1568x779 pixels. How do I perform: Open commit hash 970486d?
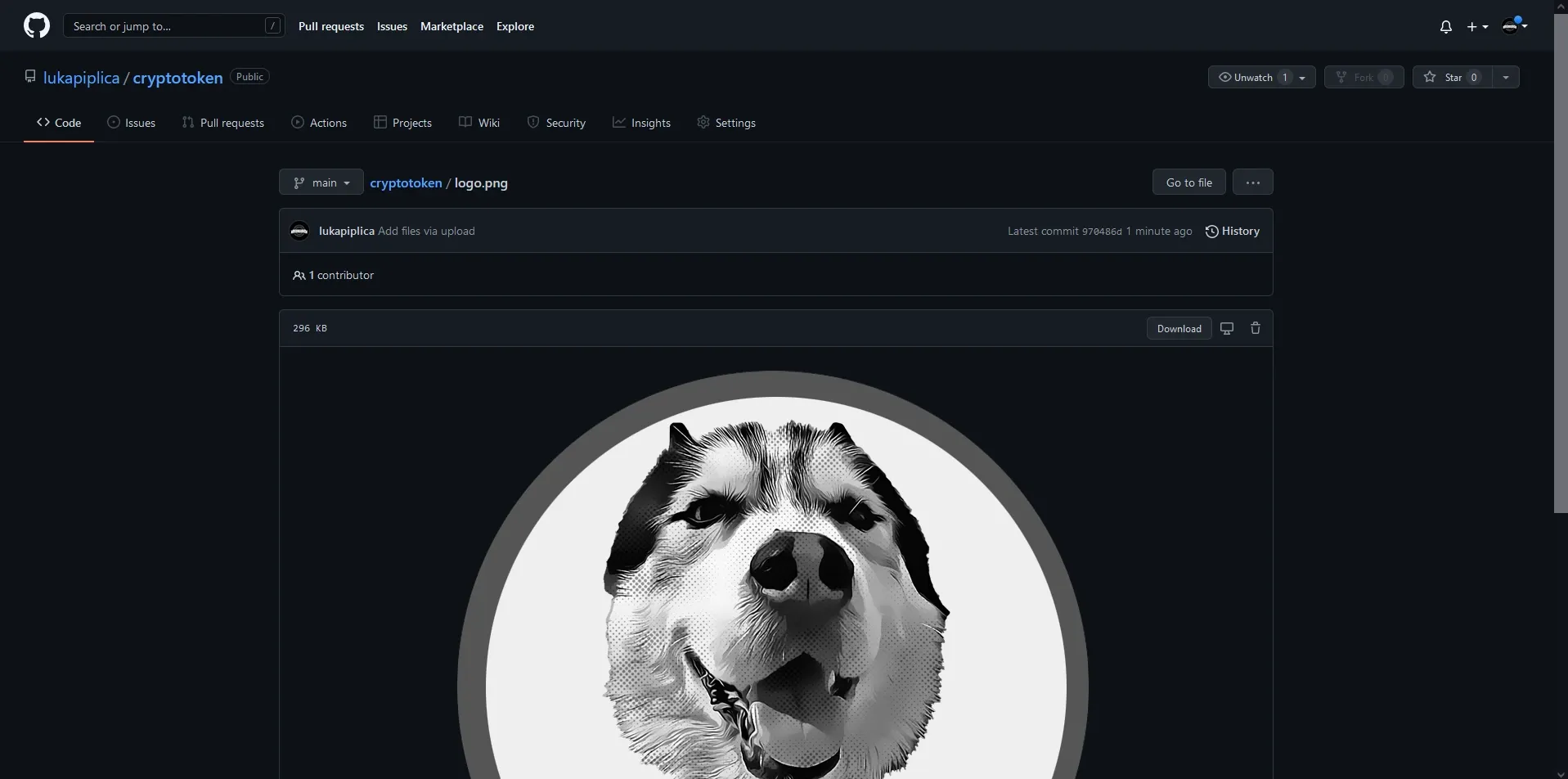pos(1102,232)
